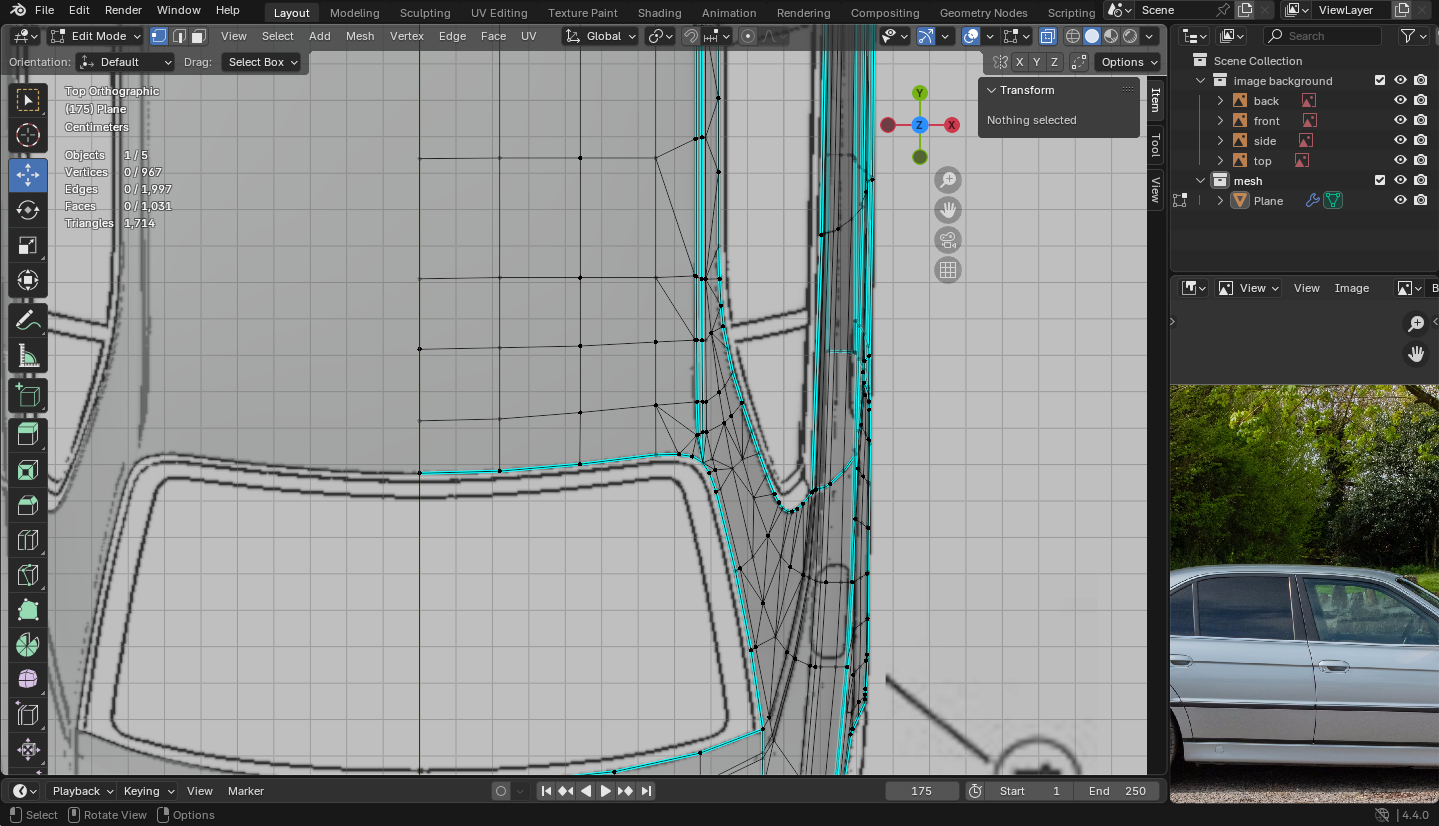Open the Edit Mode dropdown
1439x826 pixels.
[96, 36]
